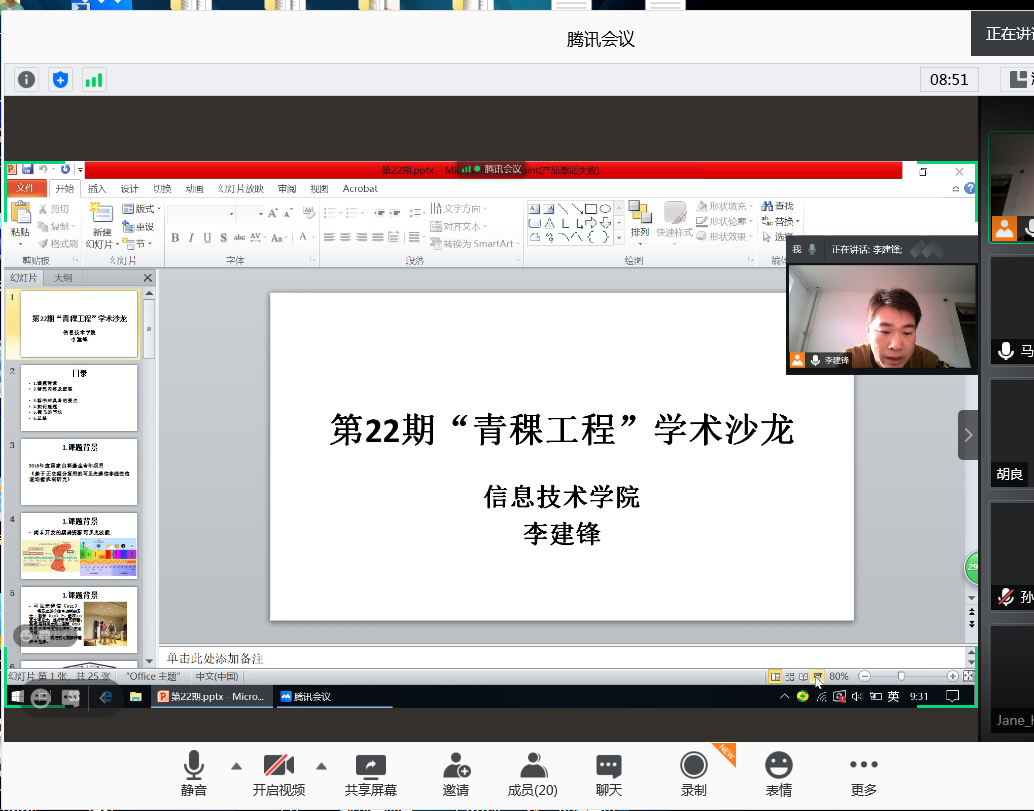
Task: Expand the arrow beside the video button
Action: click(321, 767)
